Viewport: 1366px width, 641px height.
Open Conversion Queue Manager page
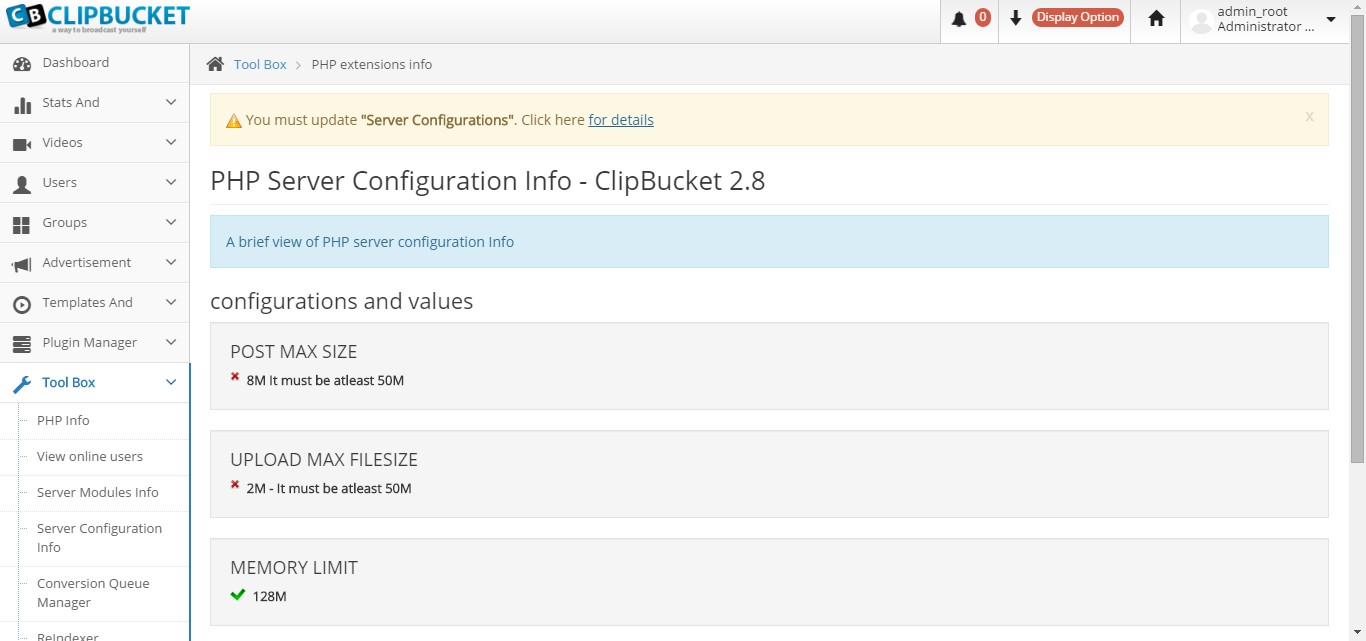93,593
